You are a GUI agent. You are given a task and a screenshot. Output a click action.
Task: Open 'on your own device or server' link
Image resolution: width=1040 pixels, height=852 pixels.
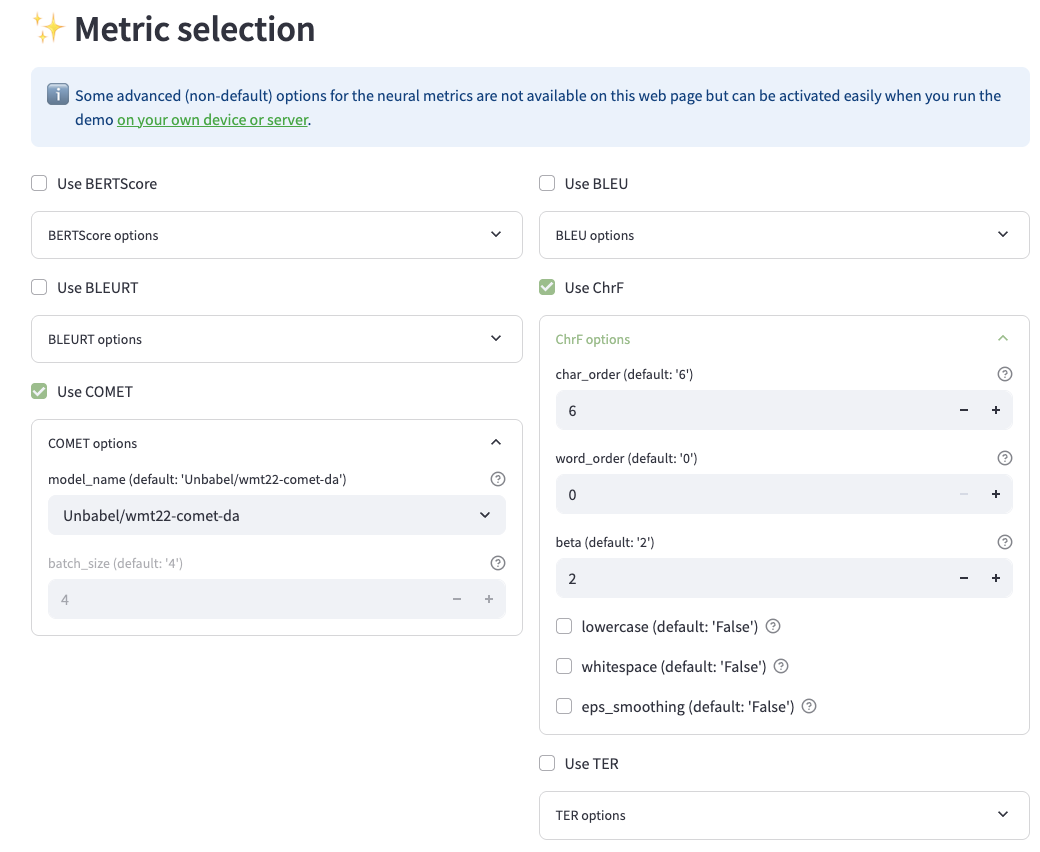(213, 120)
